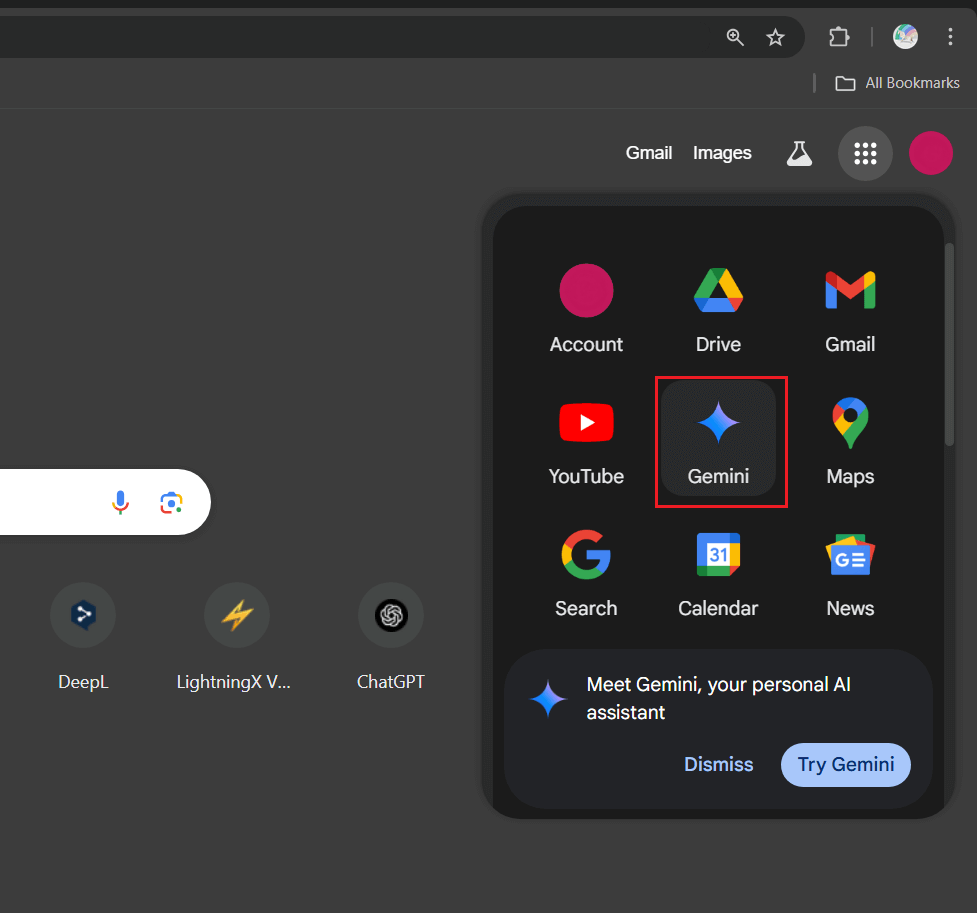Open the ChatGPT shortcut
The height and width of the screenshot is (913, 977).
(x=391, y=637)
